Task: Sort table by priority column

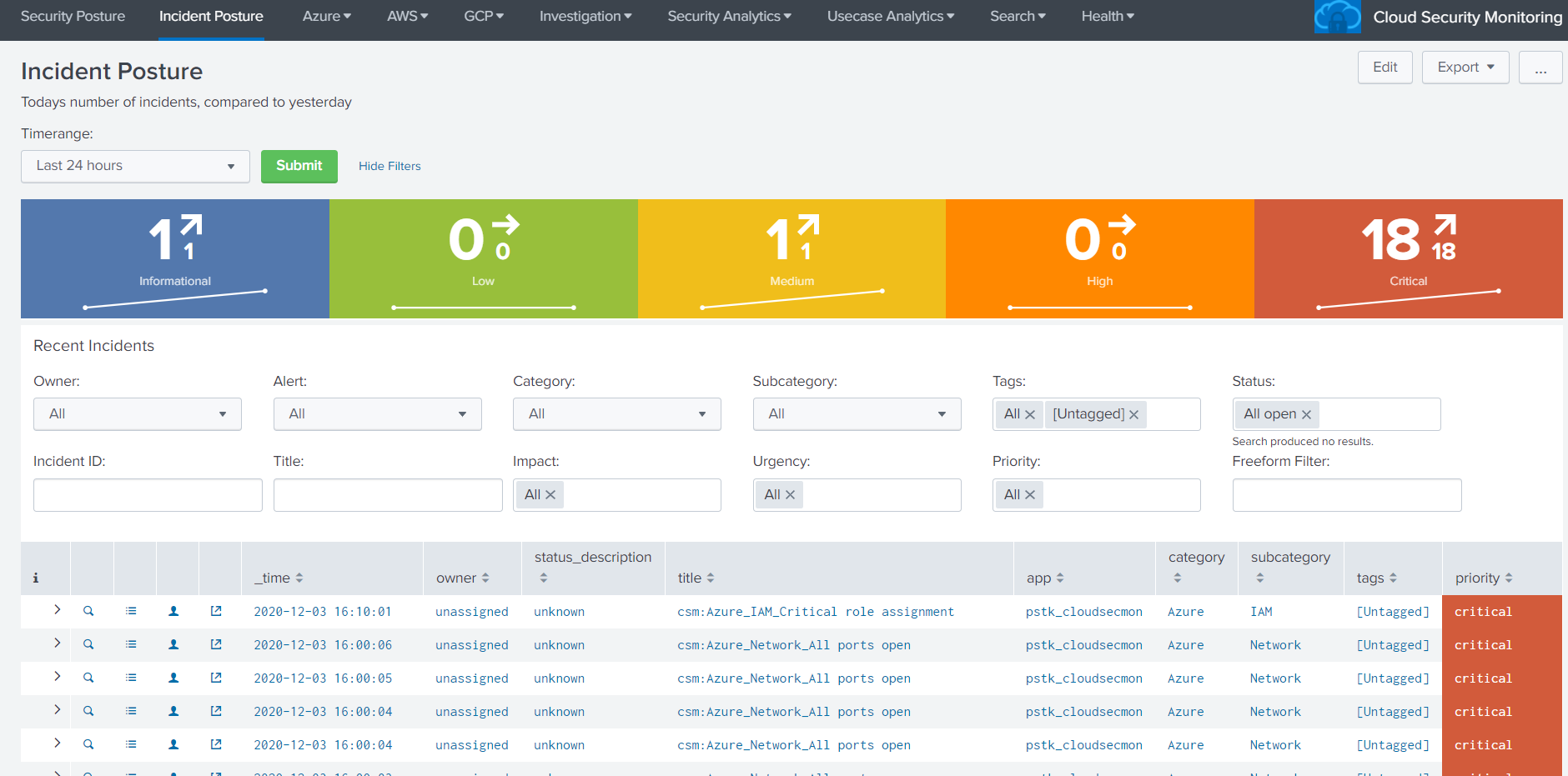Action: (x=1484, y=578)
